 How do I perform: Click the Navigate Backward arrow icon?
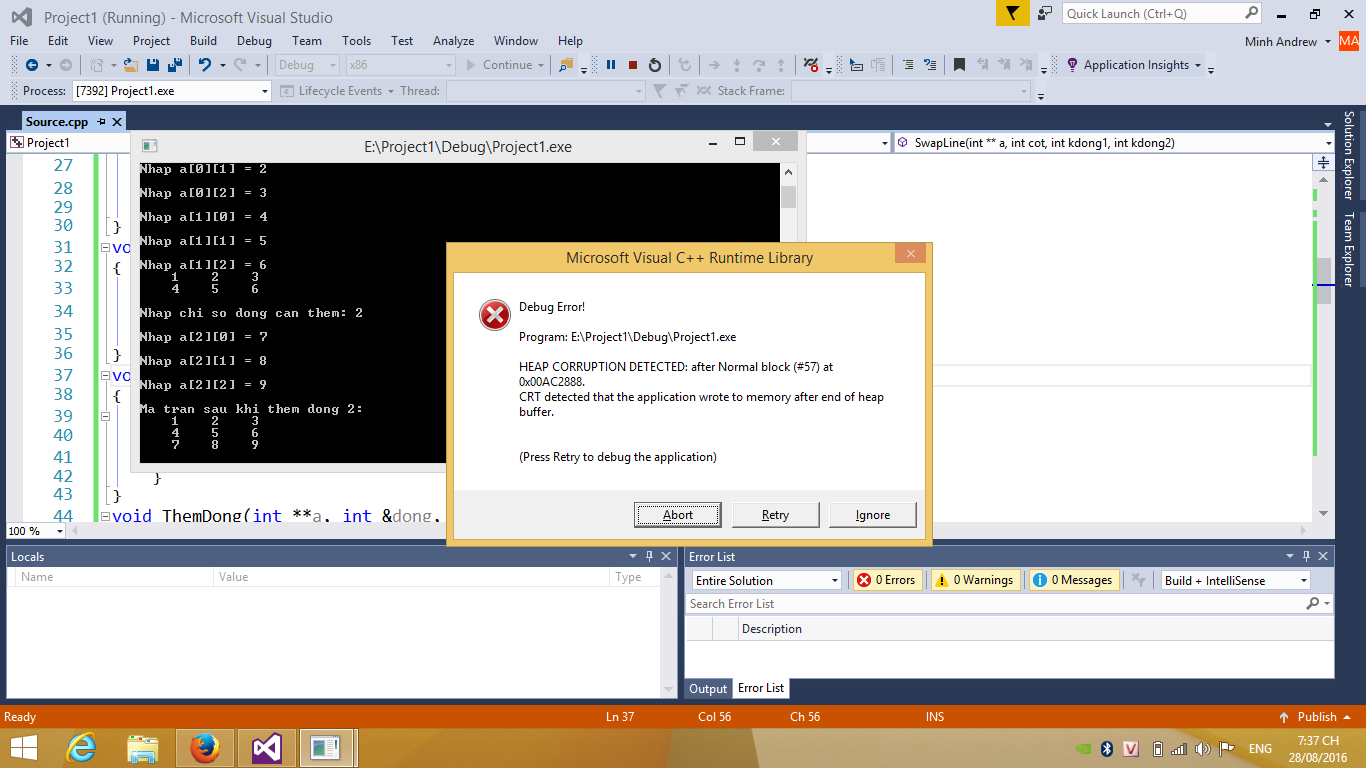(x=31, y=65)
